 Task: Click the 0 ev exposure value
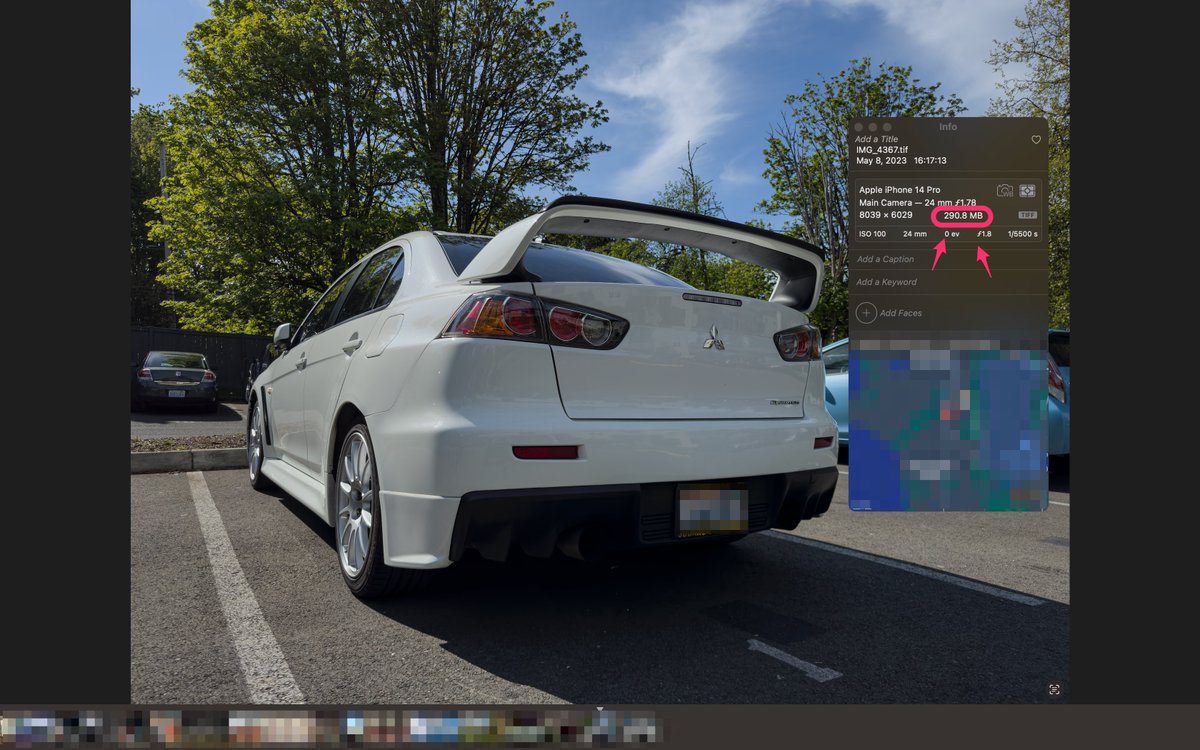(952, 234)
